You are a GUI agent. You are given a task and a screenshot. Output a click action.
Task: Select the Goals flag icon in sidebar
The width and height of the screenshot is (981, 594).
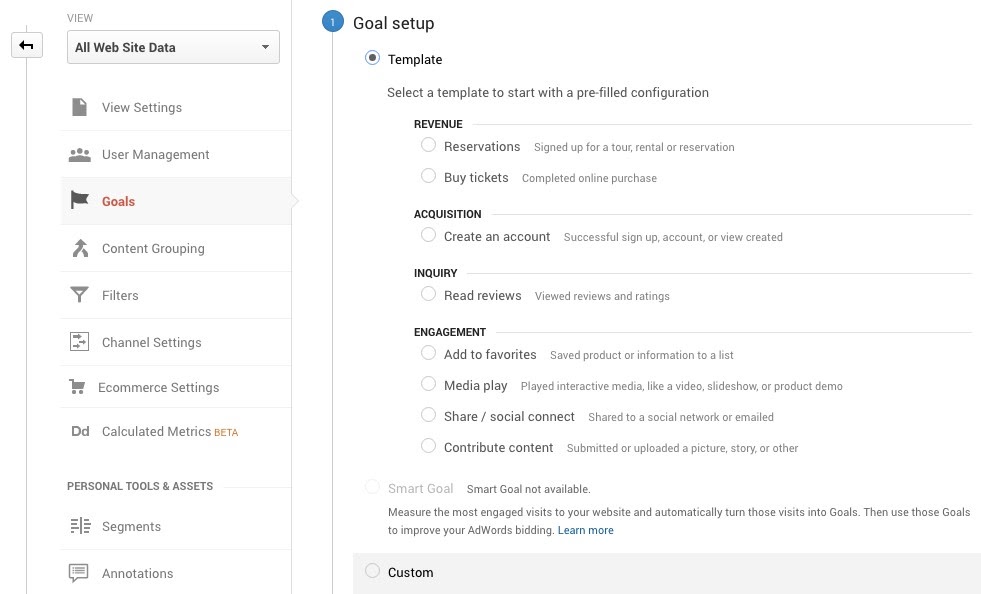click(x=79, y=200)
